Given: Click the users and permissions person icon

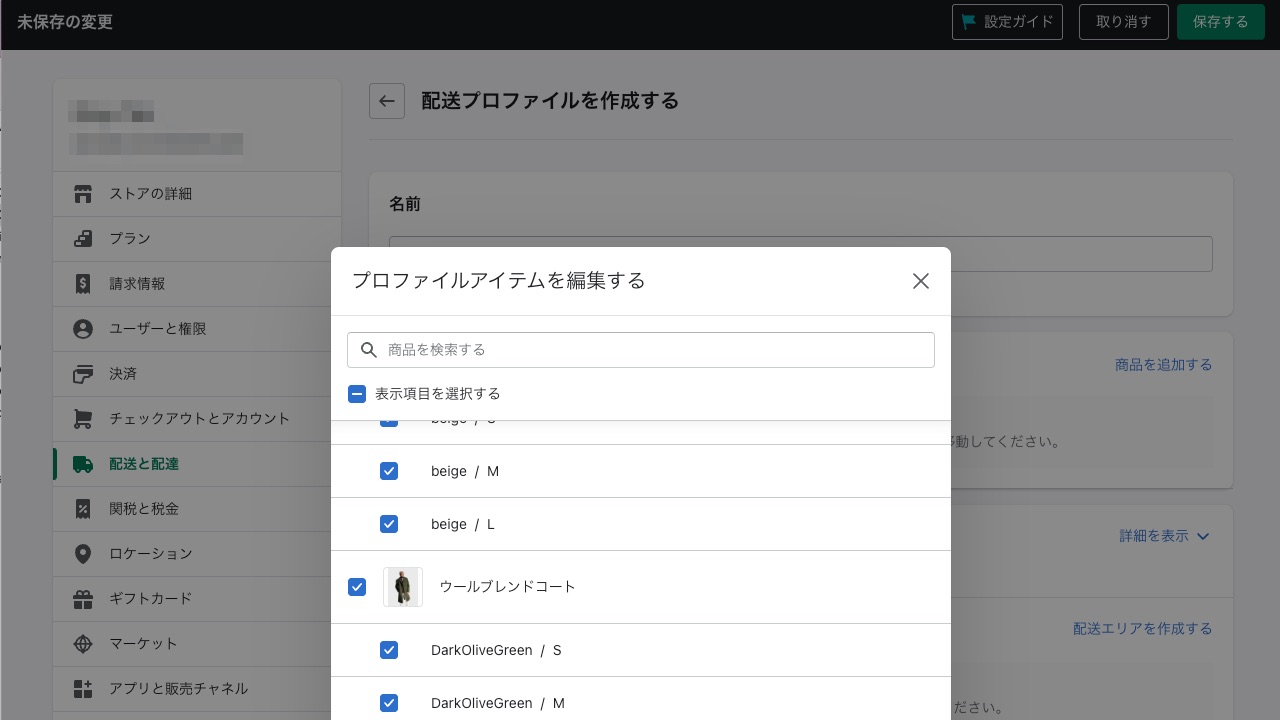Looking at the screenshot, I should coord(83,329).
